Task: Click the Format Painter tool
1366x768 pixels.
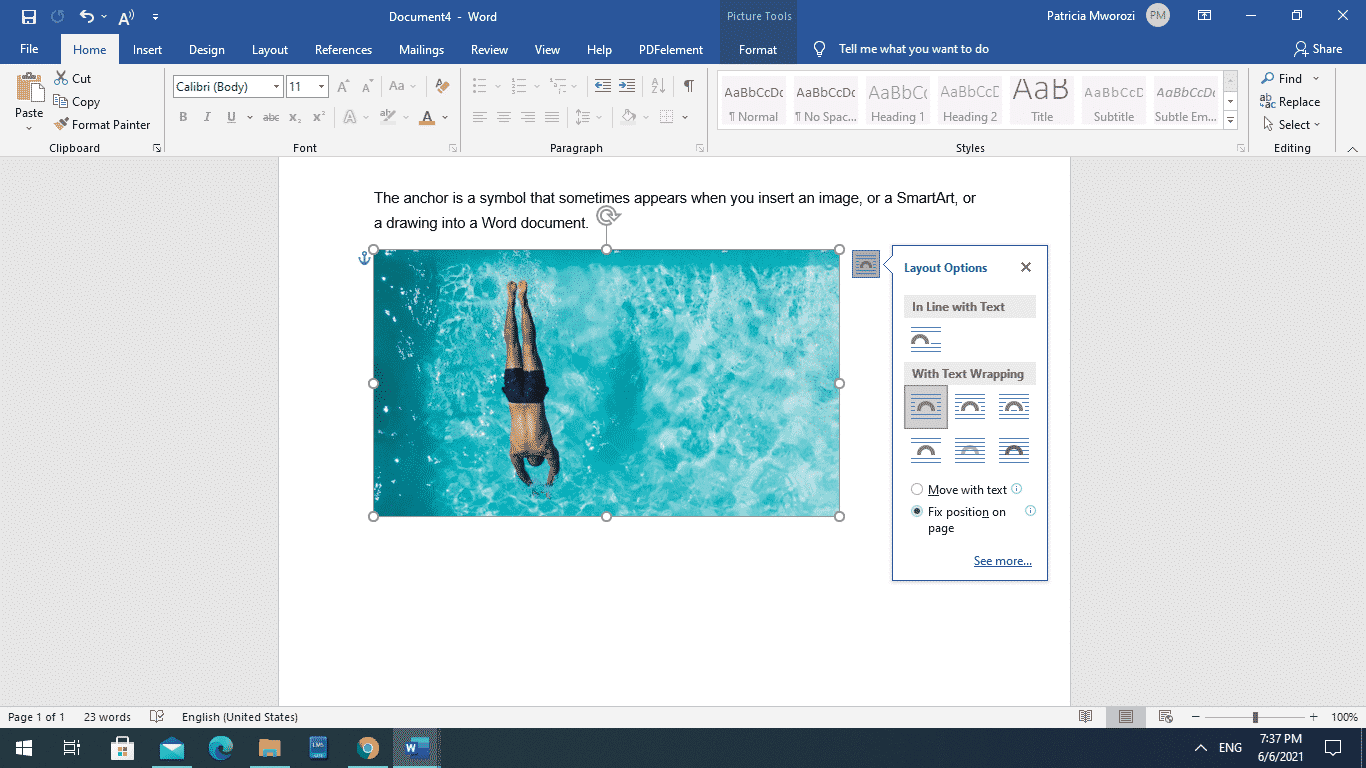Action: click(x=103, y=124)
